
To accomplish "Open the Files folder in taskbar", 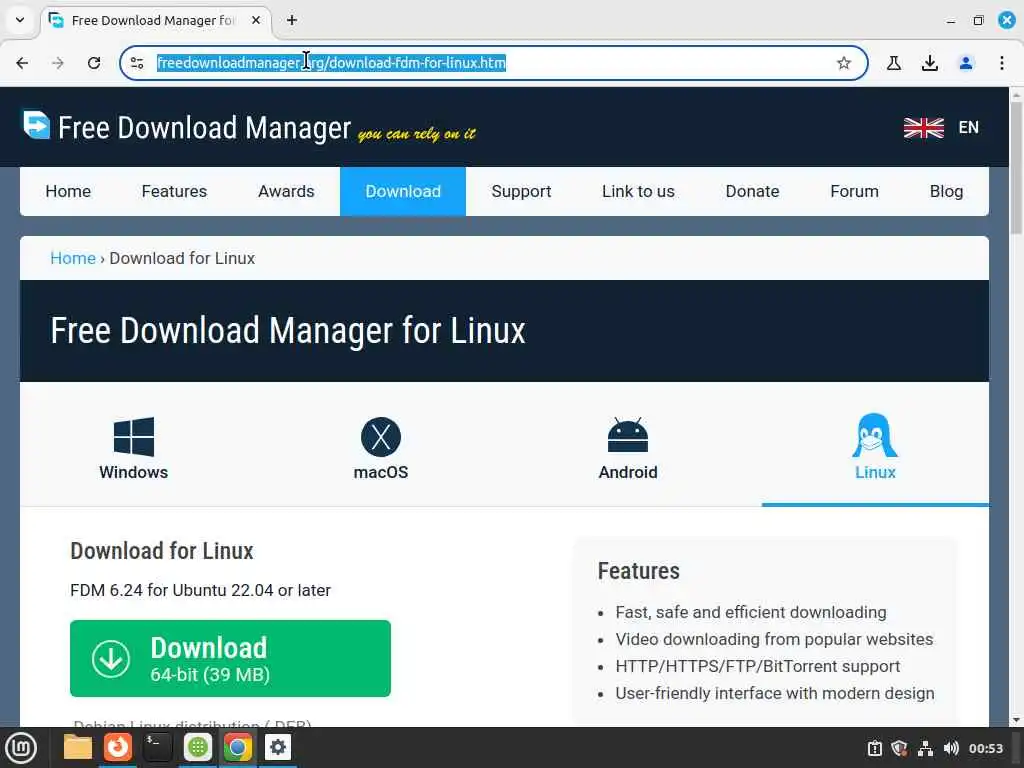I will (78, 747).
